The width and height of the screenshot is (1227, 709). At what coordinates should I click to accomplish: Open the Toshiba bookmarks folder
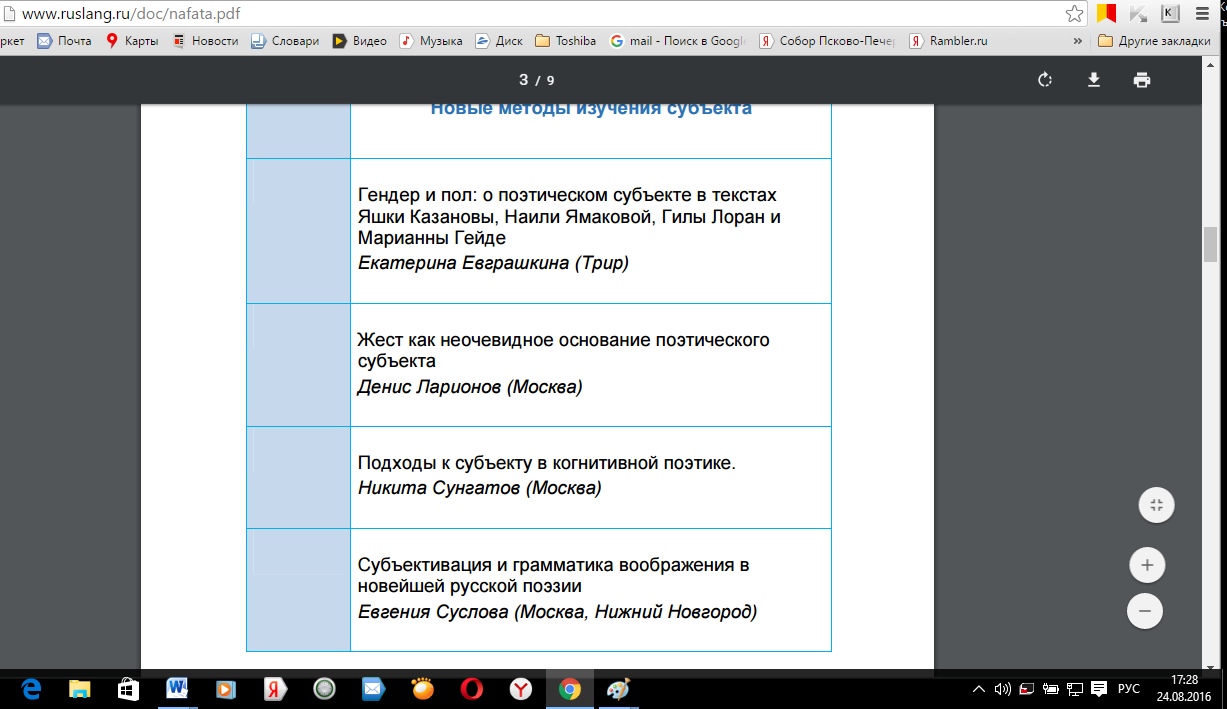pos(565,41)
